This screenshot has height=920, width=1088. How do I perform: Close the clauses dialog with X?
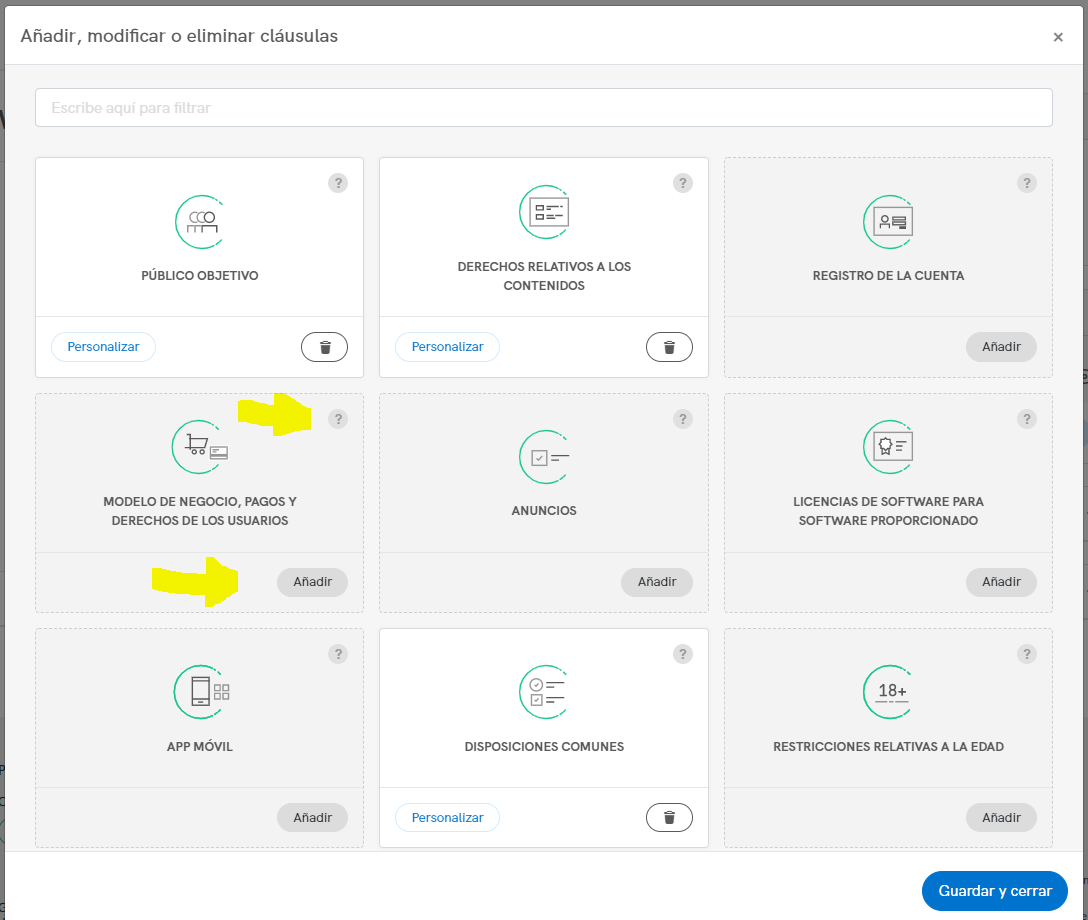coord(1058,37)
